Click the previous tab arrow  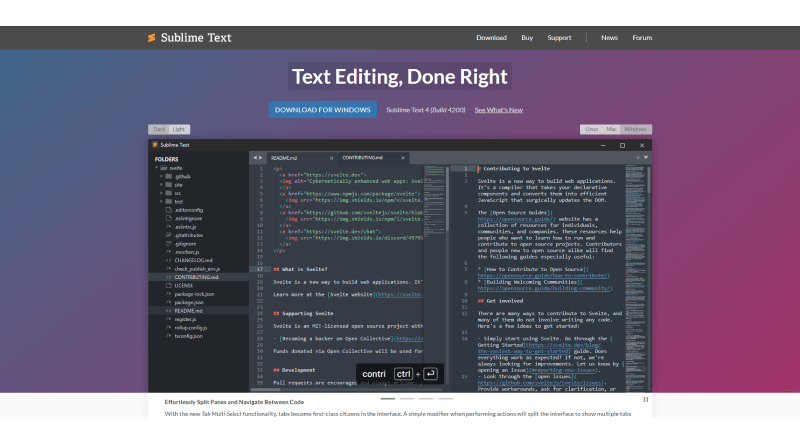point(255,158)
